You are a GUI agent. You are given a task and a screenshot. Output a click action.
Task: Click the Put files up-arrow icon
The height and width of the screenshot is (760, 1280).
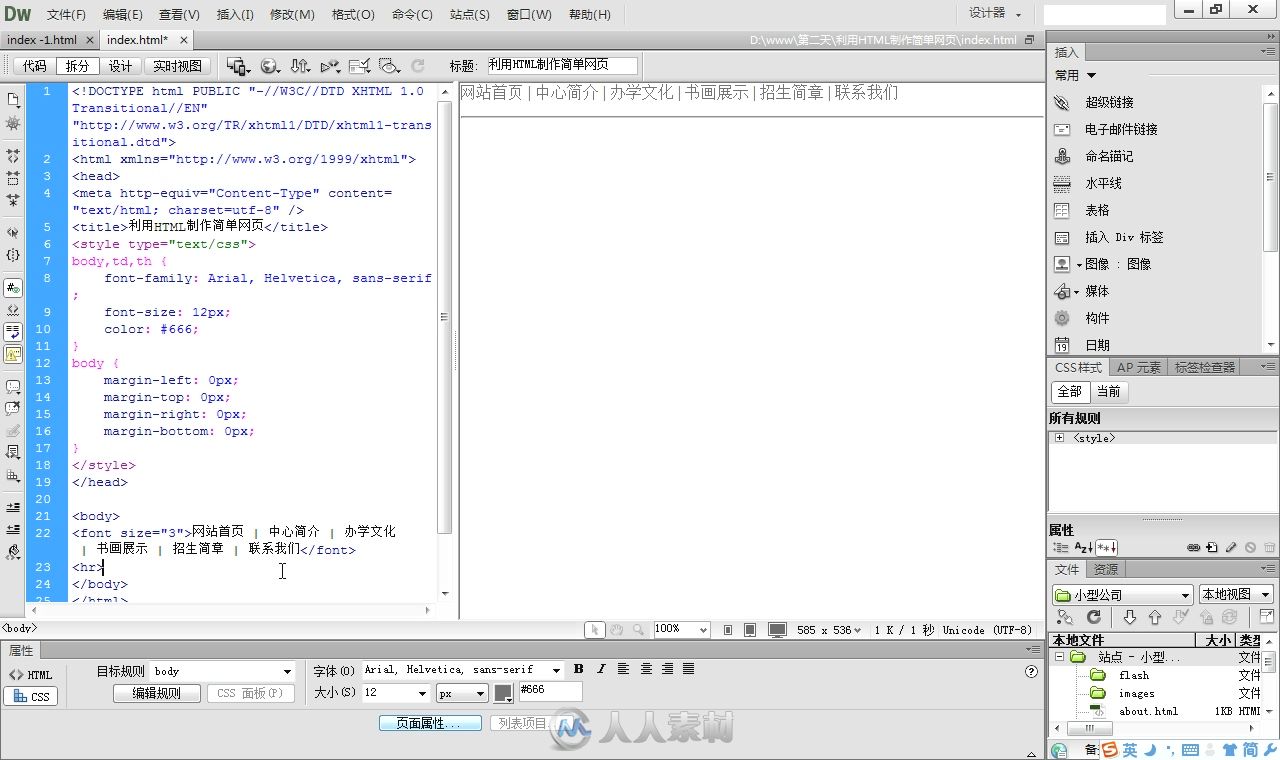pyautogui.click(x=1155, y=617)
